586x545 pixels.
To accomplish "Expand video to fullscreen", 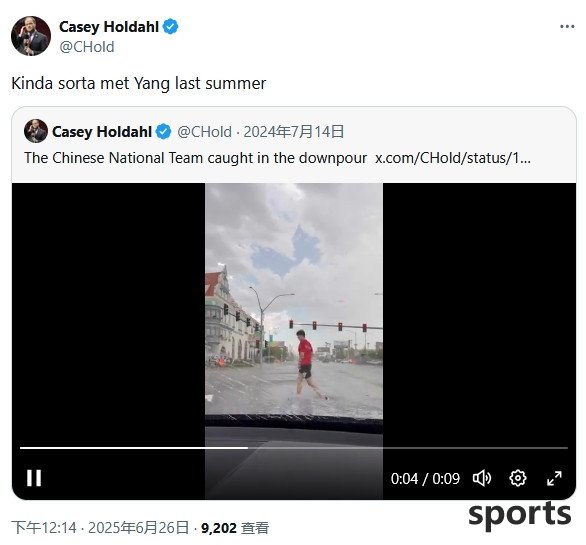I will click(x=554, y=478).
